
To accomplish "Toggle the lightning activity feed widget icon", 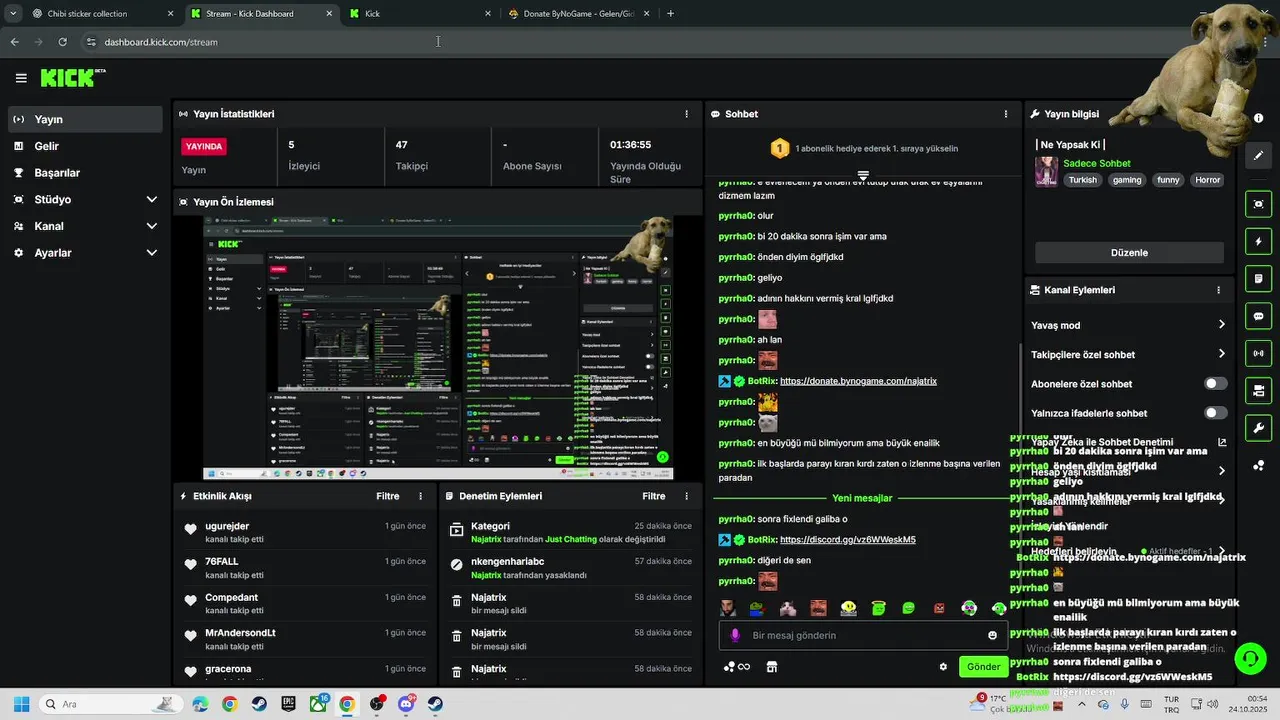I will (x=1258, y=241).
